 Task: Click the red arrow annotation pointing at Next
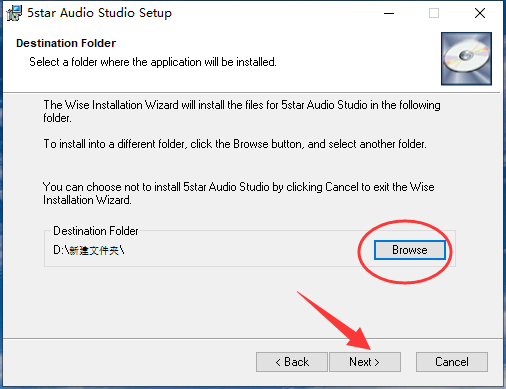335,321
